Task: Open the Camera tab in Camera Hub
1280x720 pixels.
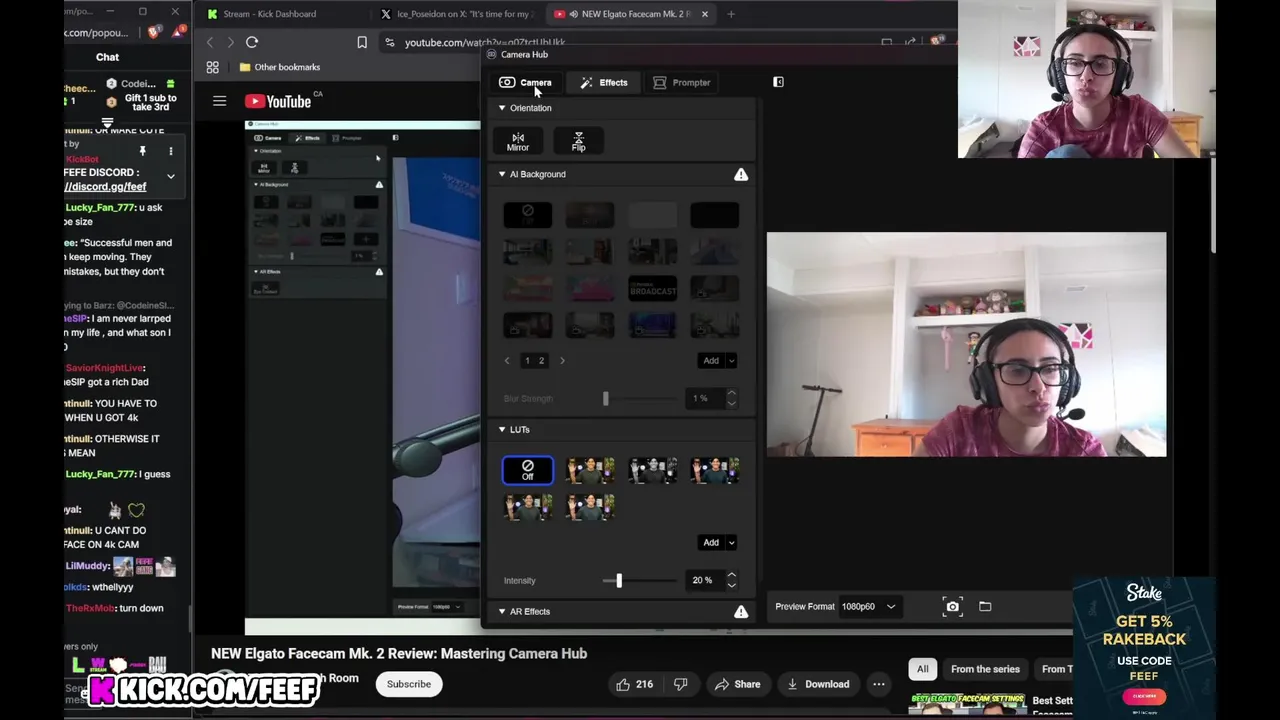Action: point(525,82)
